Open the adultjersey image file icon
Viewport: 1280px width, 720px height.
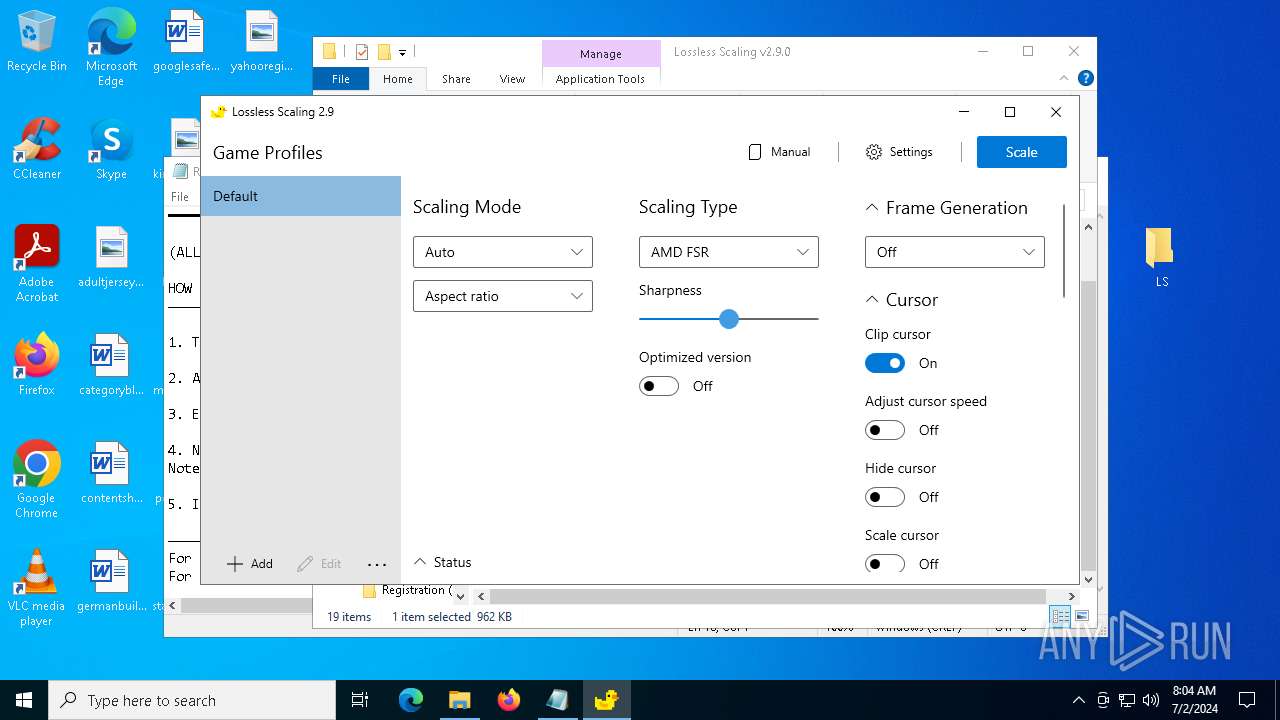111,258
